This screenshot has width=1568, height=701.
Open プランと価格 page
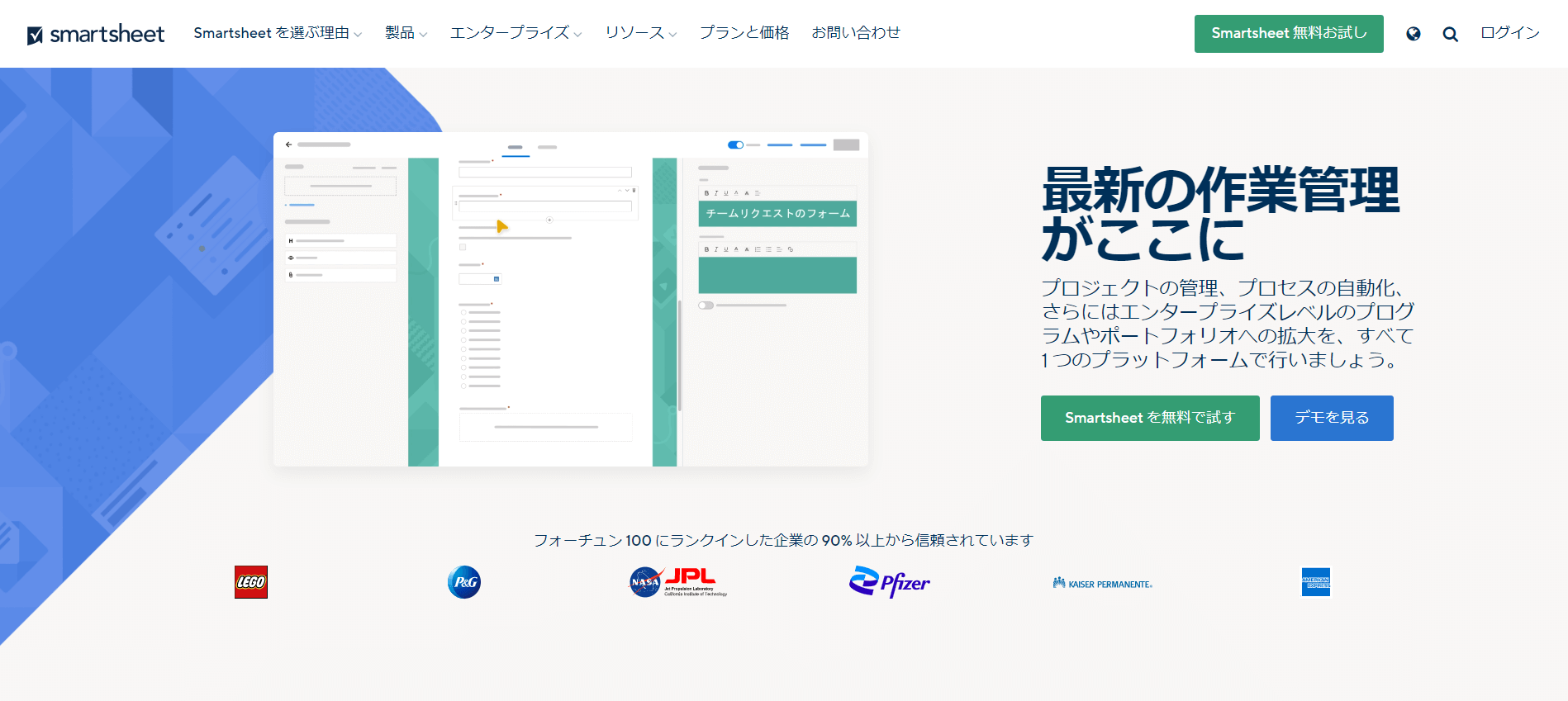[x=744, y=33]
